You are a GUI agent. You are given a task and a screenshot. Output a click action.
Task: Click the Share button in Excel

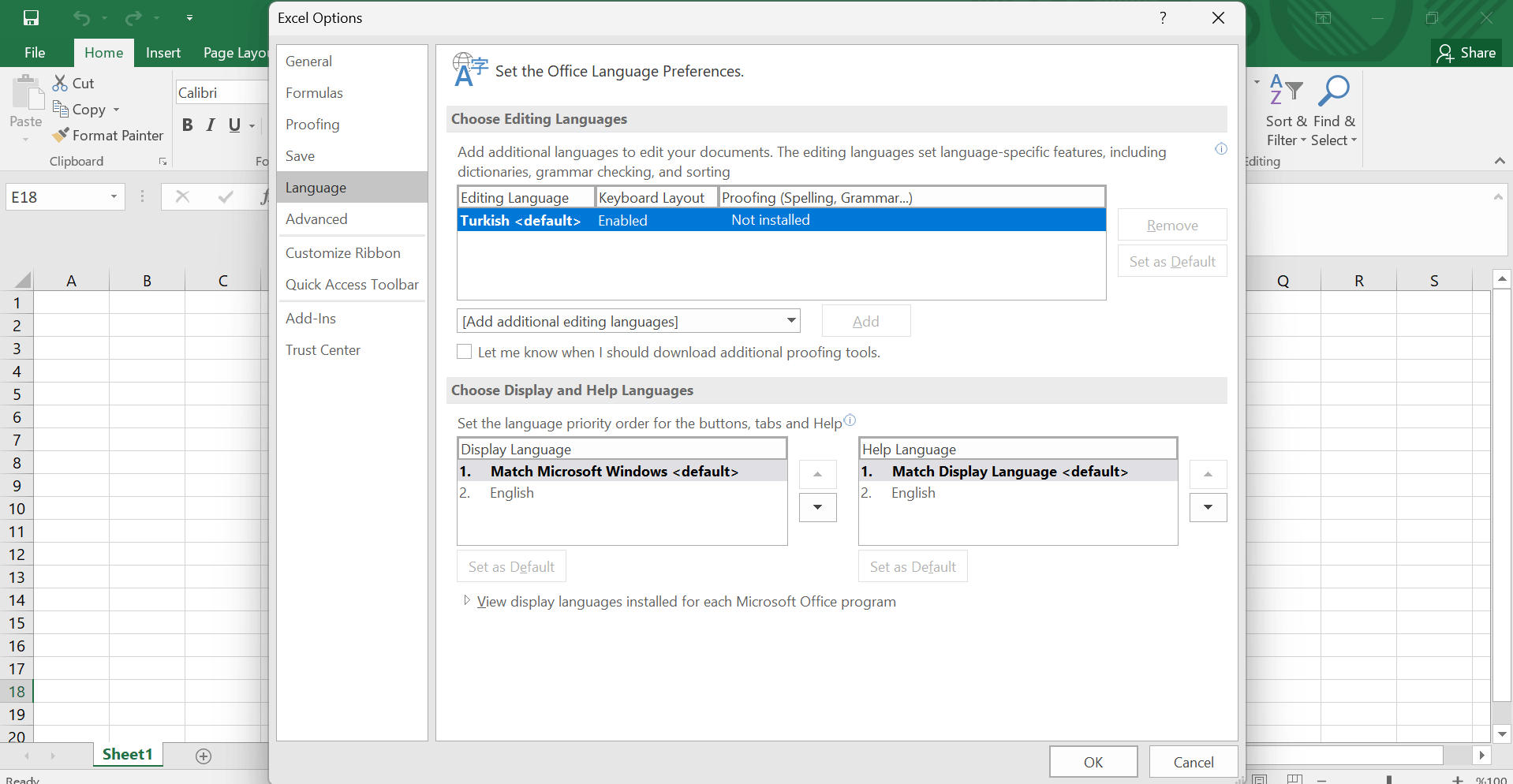tap(1466, 53)
